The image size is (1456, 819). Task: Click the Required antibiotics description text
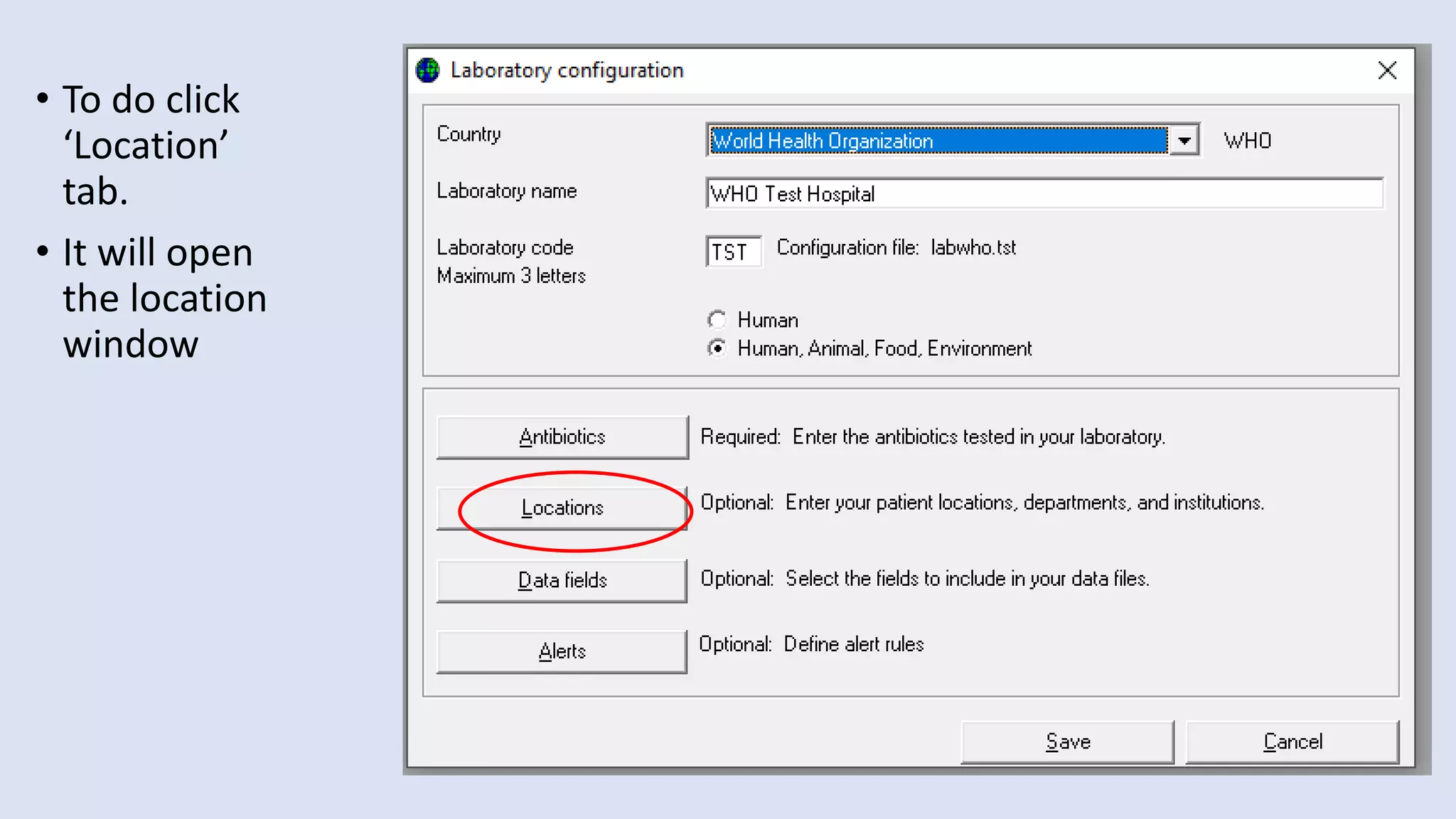(x=932, y=437)
